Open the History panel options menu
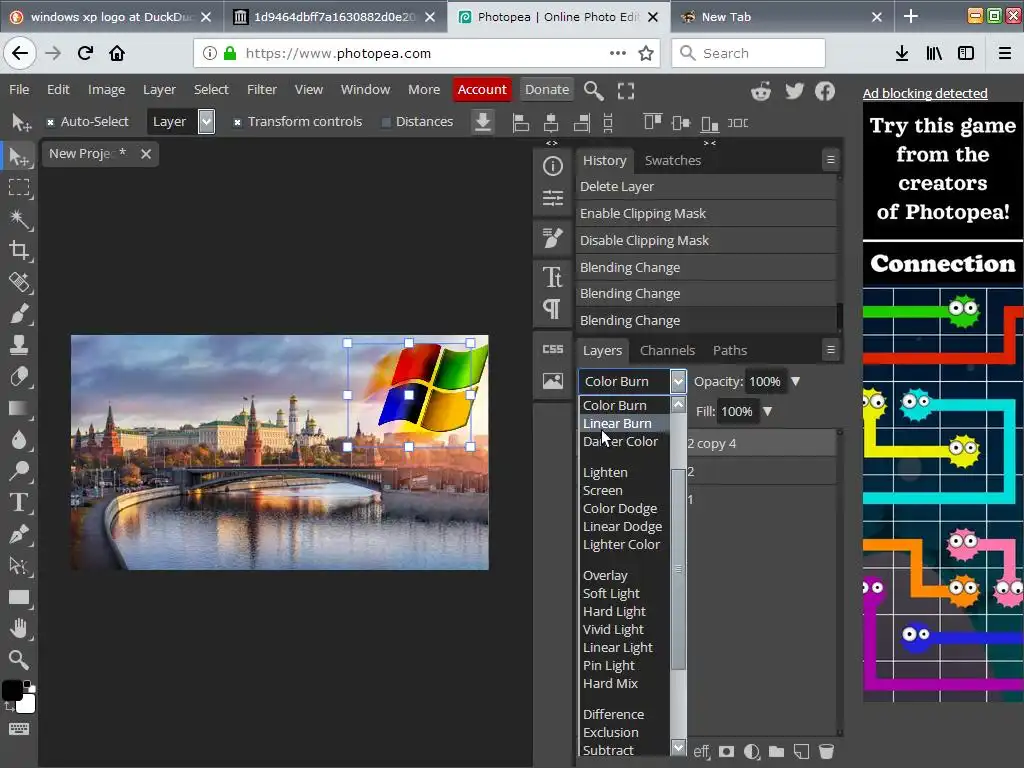Image resolution: width=1024 pixels, height=768 pixels. click(830, 159)
